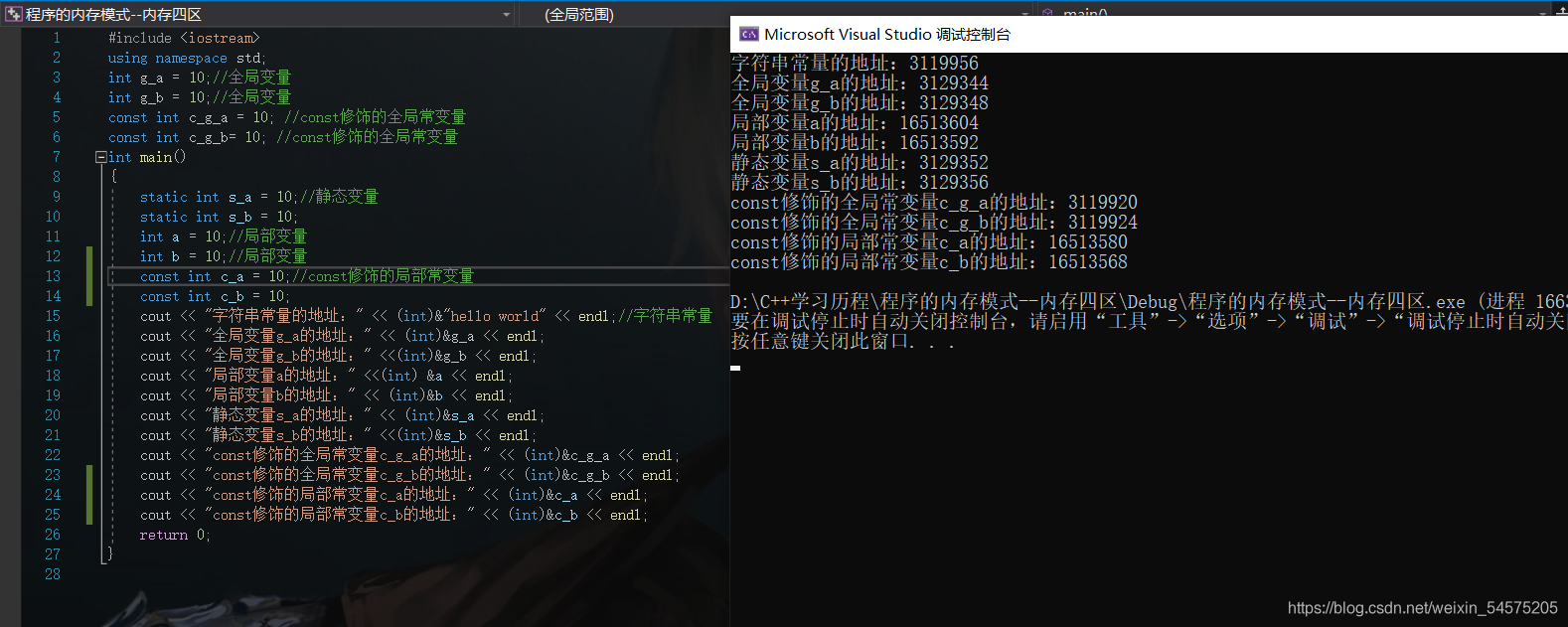Click the local variable line int a = 10

224,236
